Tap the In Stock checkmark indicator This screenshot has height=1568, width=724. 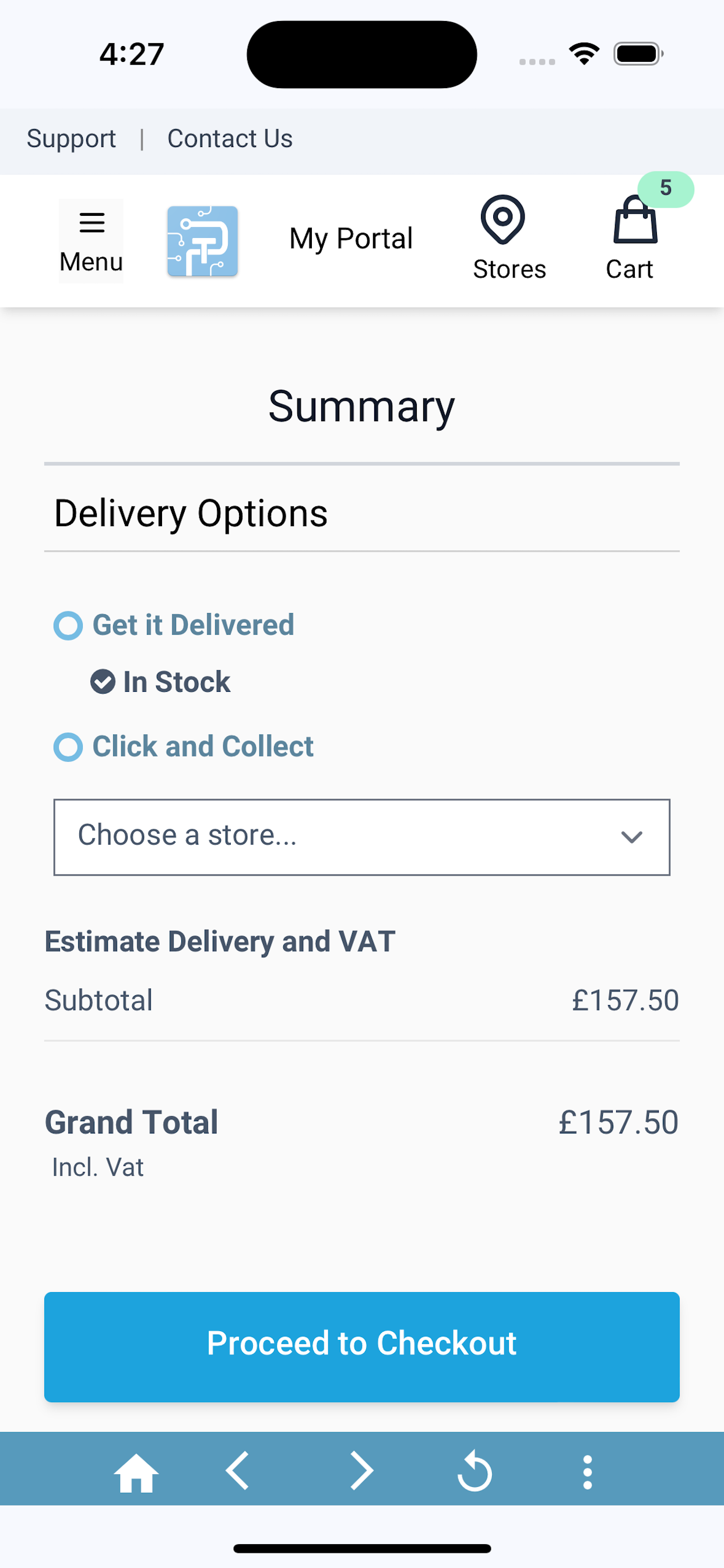pyautogui.click(x=103, y=682)
